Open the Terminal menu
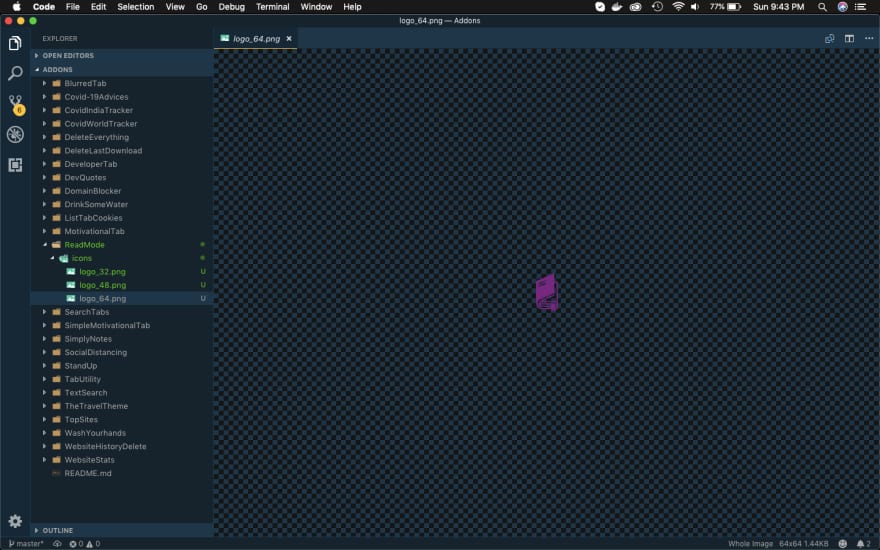This screenshot has width=880, height=550. coord(273,7)
